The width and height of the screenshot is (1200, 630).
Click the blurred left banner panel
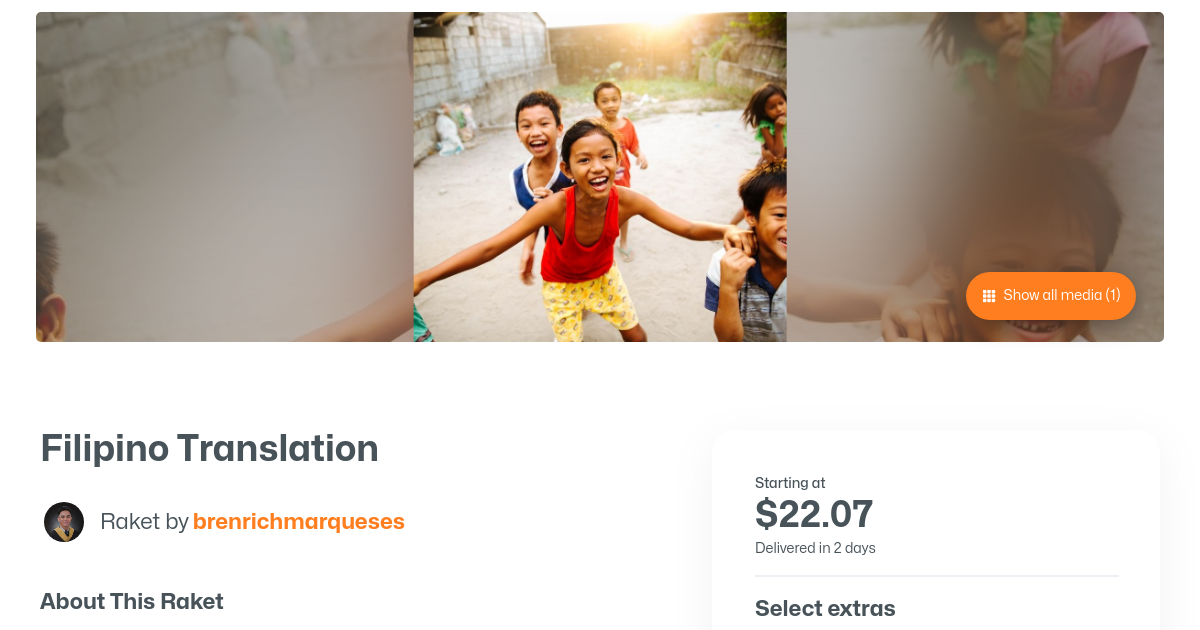[x=224, y=177]
